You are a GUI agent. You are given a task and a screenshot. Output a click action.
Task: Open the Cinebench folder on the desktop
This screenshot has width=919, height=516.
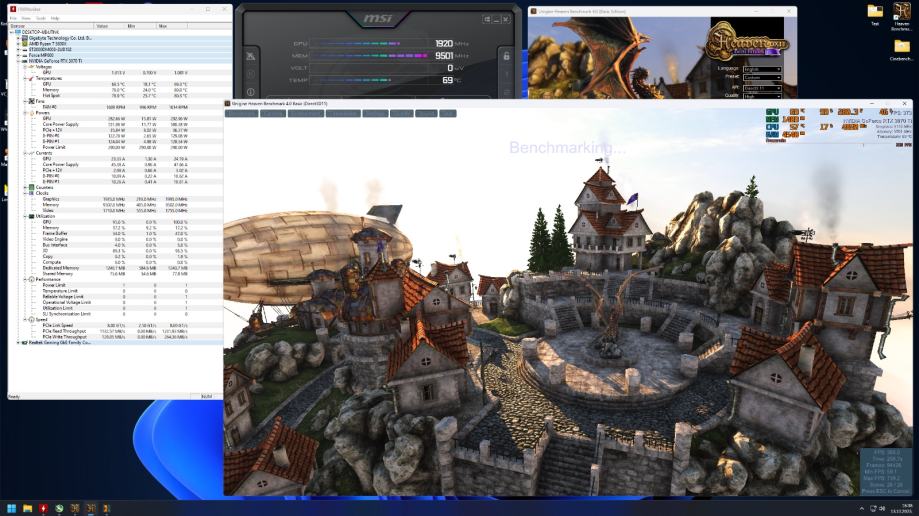pyautogui.click(x=901, y=49)
